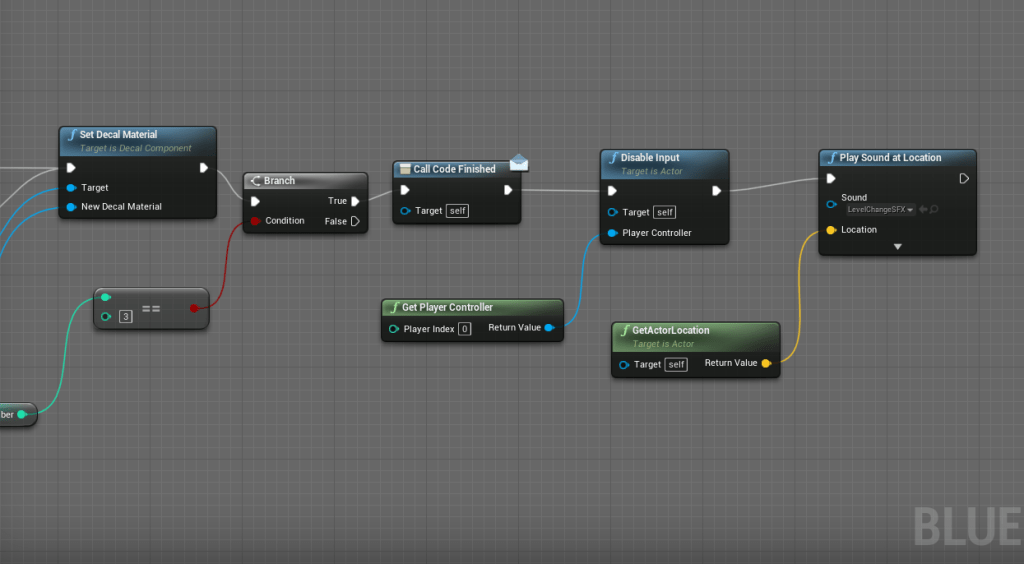This screenshot has width=1024, height=564.
Task: Click the Play Sound output execution pin
Action: (964, 179)
